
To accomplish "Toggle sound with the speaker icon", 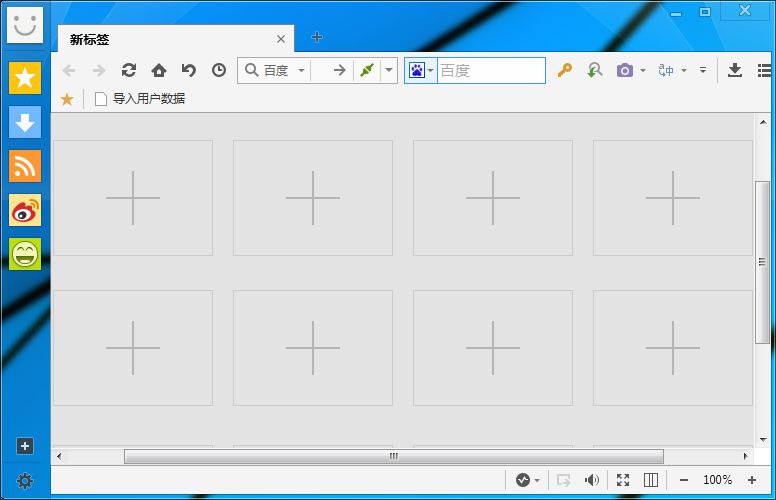I will click(591, 480).
